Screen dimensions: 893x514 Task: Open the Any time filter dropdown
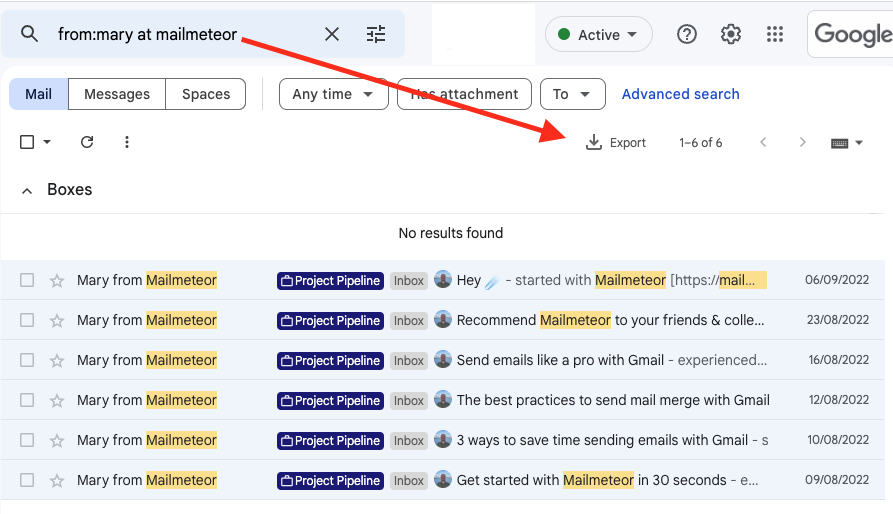tap(333, 94)
